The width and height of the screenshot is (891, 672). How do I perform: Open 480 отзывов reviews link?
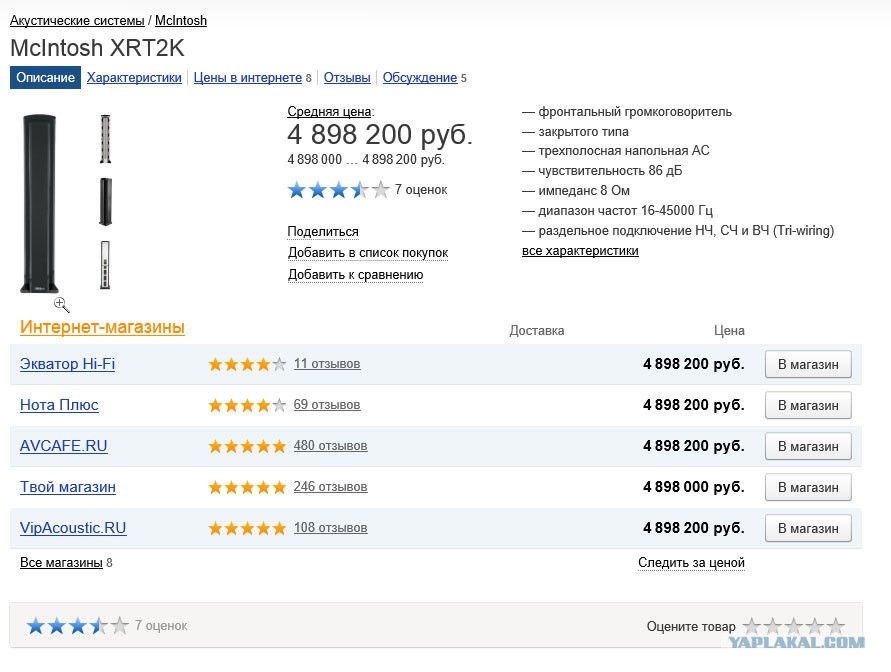331,446
